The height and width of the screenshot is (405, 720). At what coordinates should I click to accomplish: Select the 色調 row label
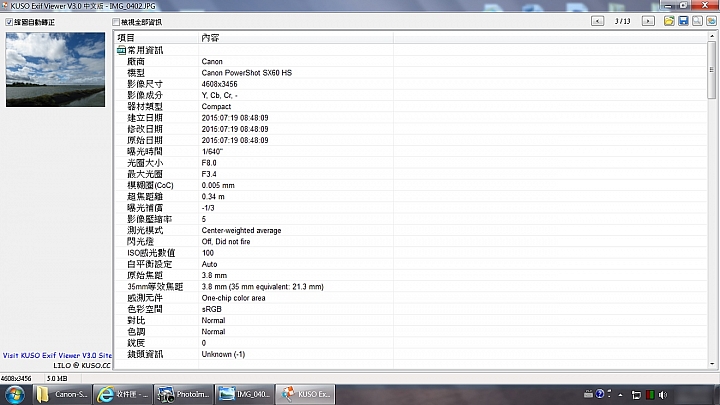pyautogui.click(x=136, y=332)
